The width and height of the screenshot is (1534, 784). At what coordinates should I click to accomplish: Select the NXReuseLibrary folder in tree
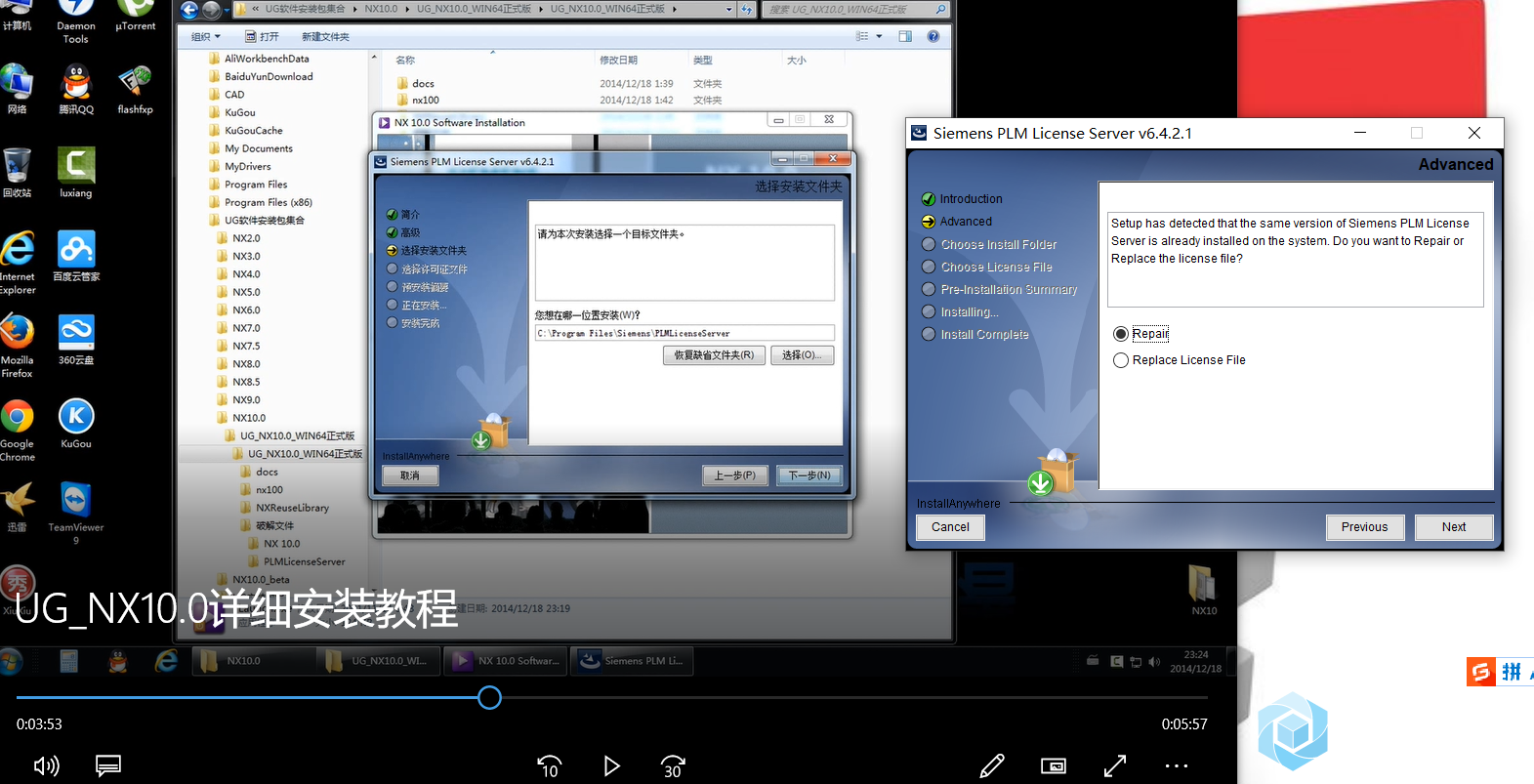point(284,508)
